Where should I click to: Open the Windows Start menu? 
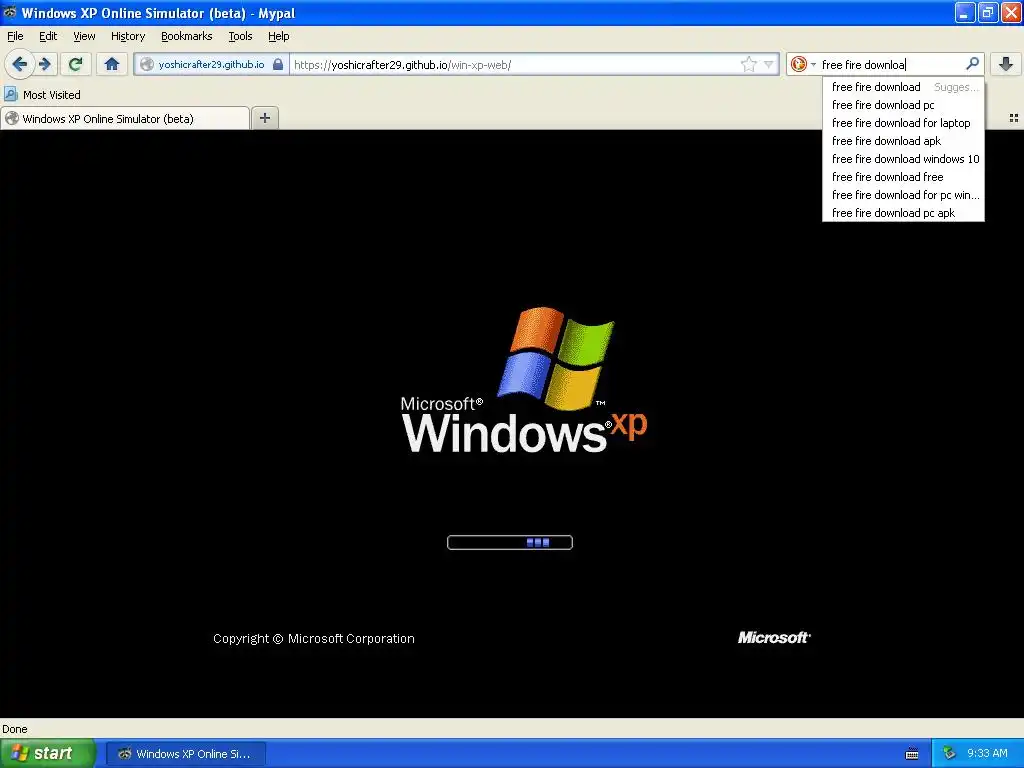click(x=48, y=753)
